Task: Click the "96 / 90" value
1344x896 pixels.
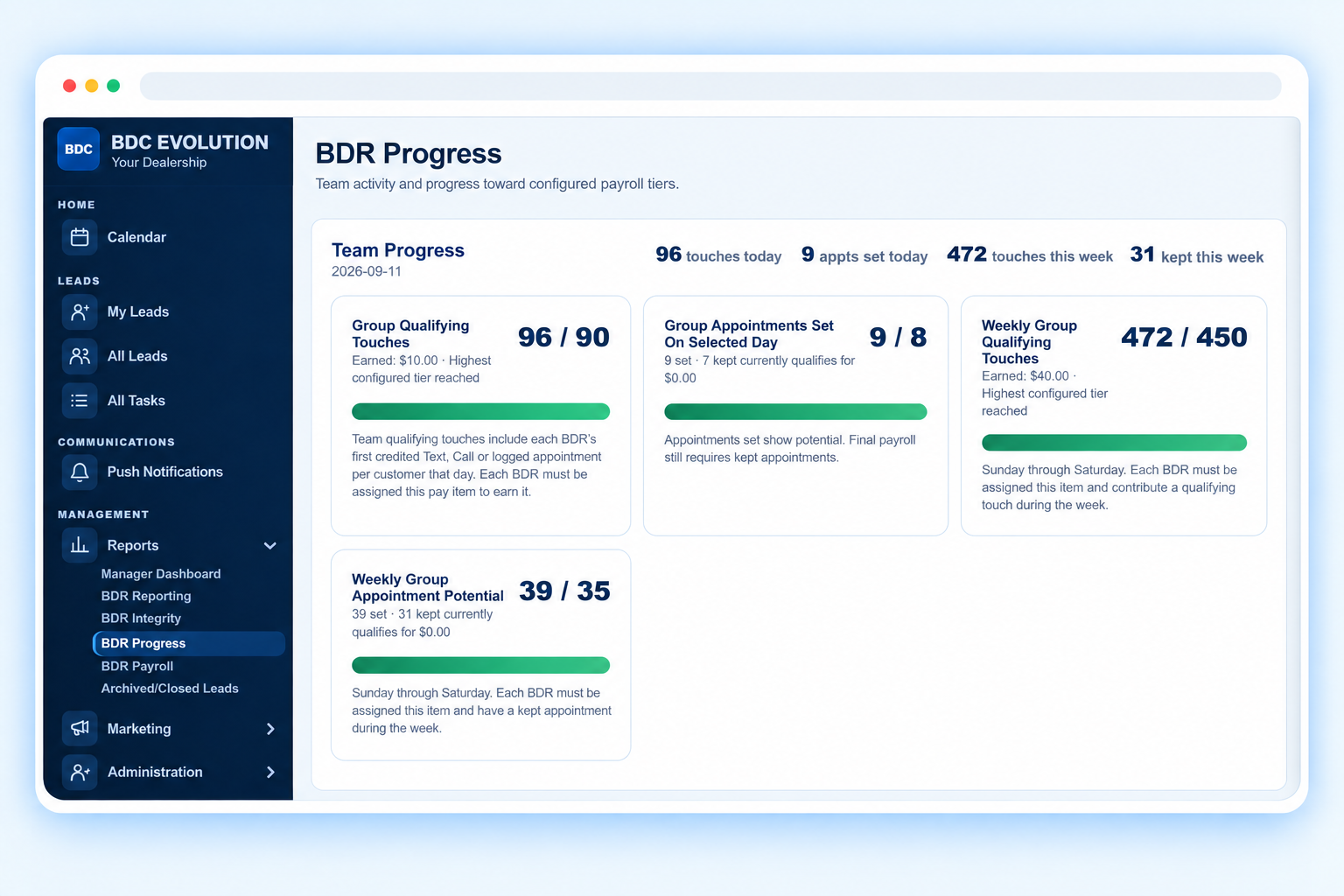Action: 563,337
